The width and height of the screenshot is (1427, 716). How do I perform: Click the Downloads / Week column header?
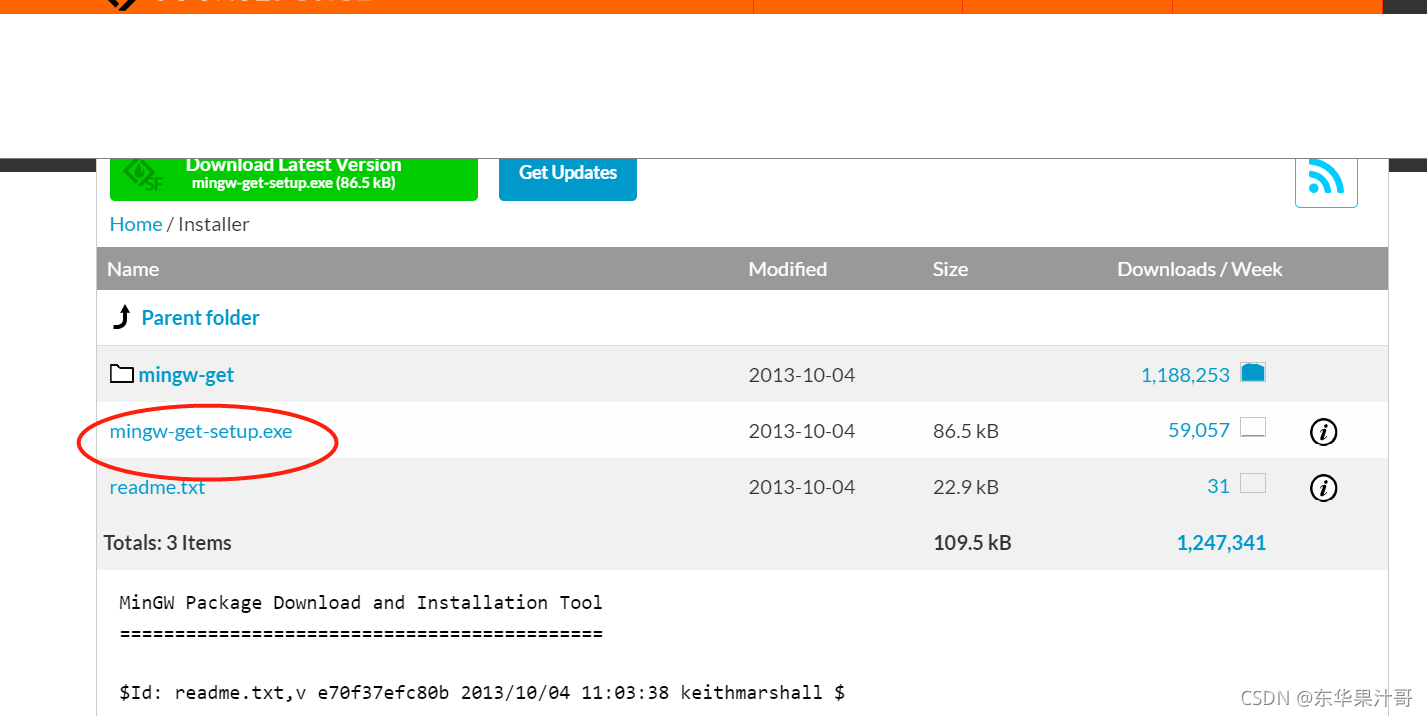click(x=1200, y=268)
